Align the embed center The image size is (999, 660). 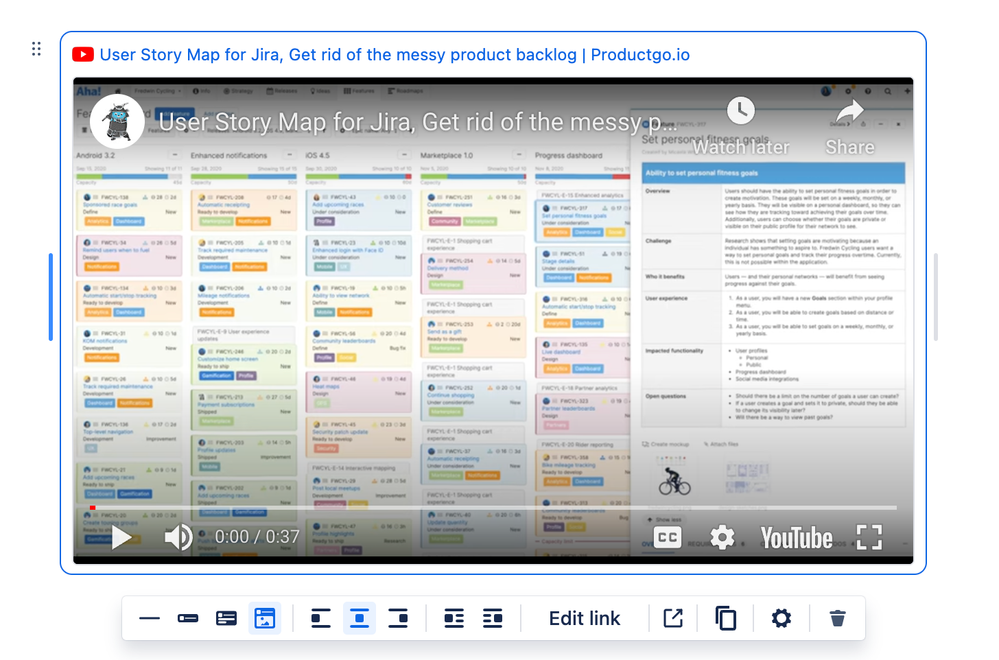[x=359, y=619]
